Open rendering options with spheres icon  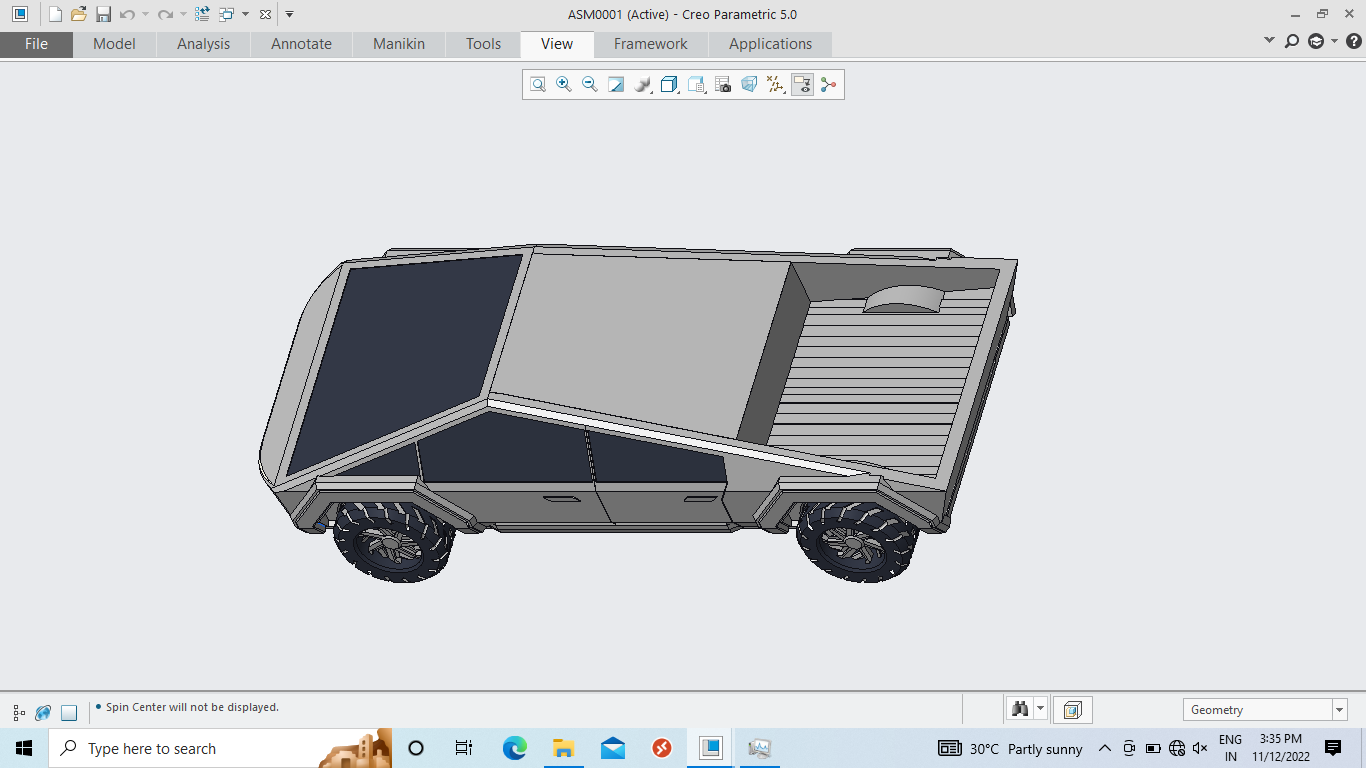643,85
